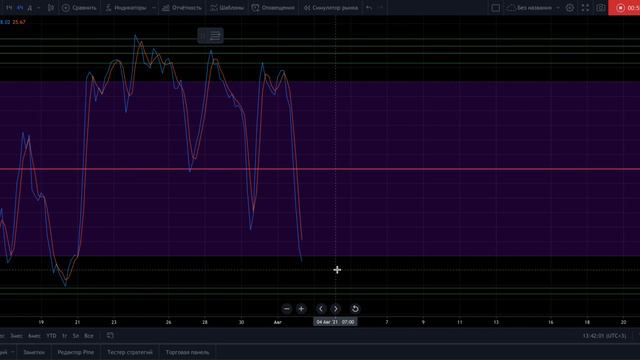Undo the last chart action
640x360 pixels.
point(369,8)
